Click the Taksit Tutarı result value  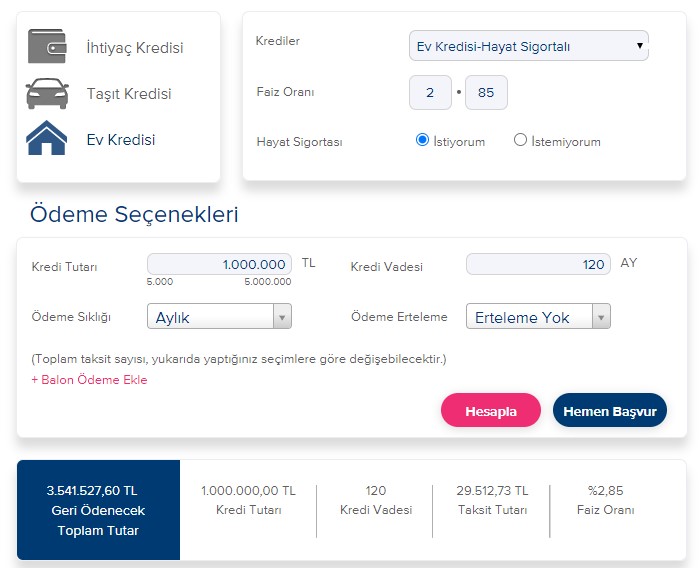pos(492,491)
